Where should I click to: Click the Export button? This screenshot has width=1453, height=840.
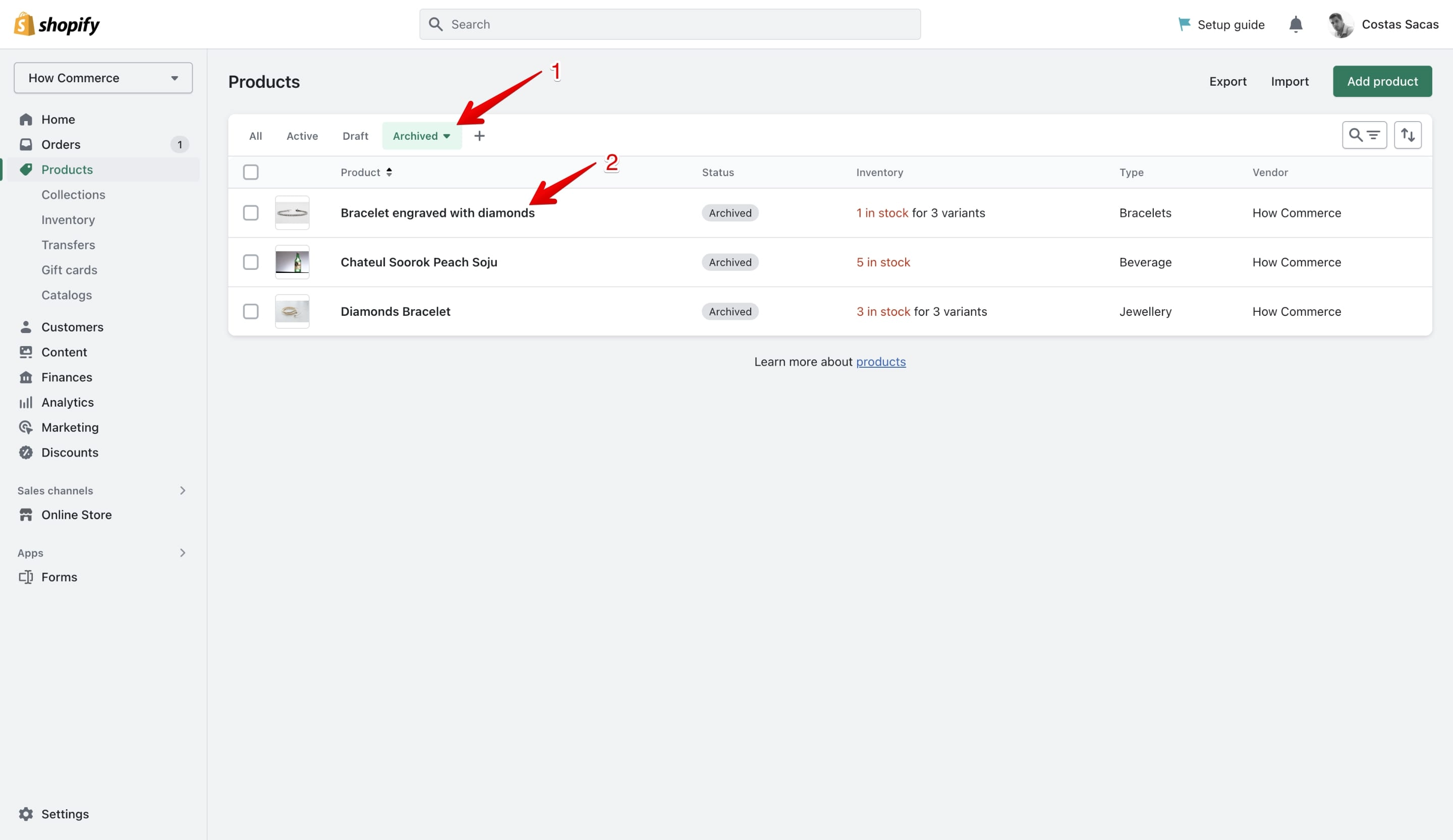point(1227,81)
